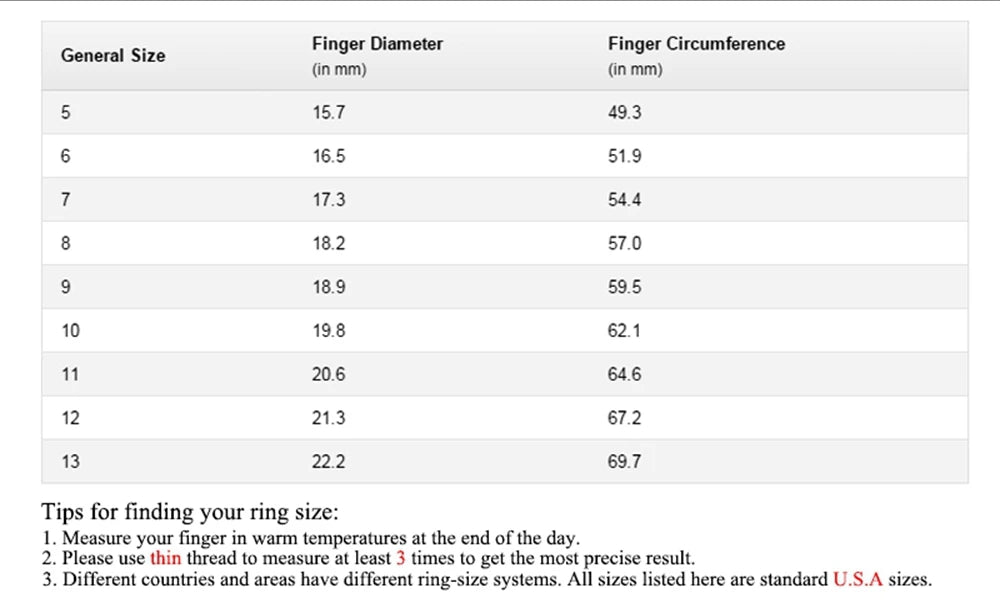Click the size 12 cell
Viewport: 1000px width, 609px height.
[x=70, y=418]
